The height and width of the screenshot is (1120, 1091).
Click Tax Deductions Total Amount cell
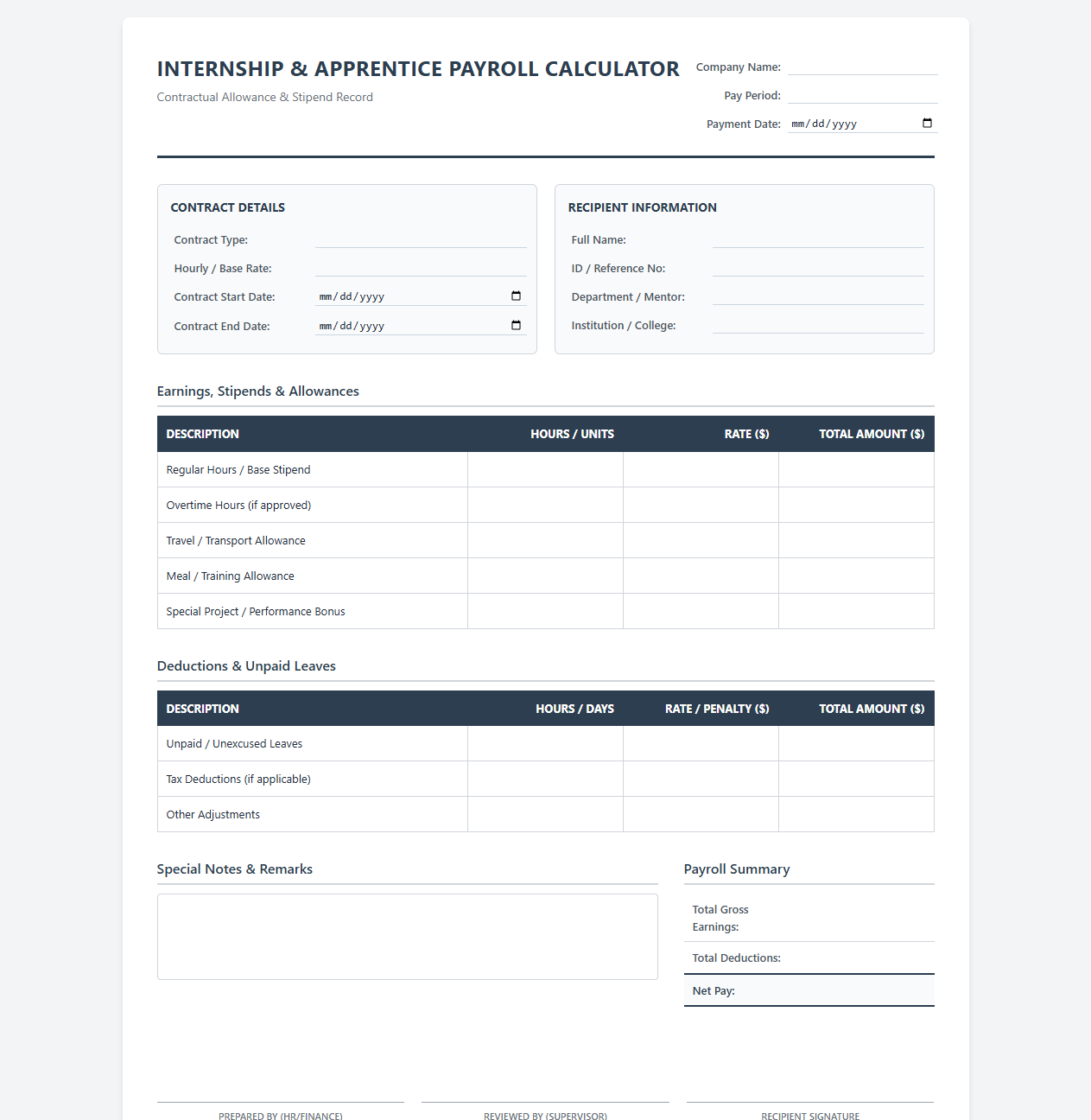(x=856, y=779)
